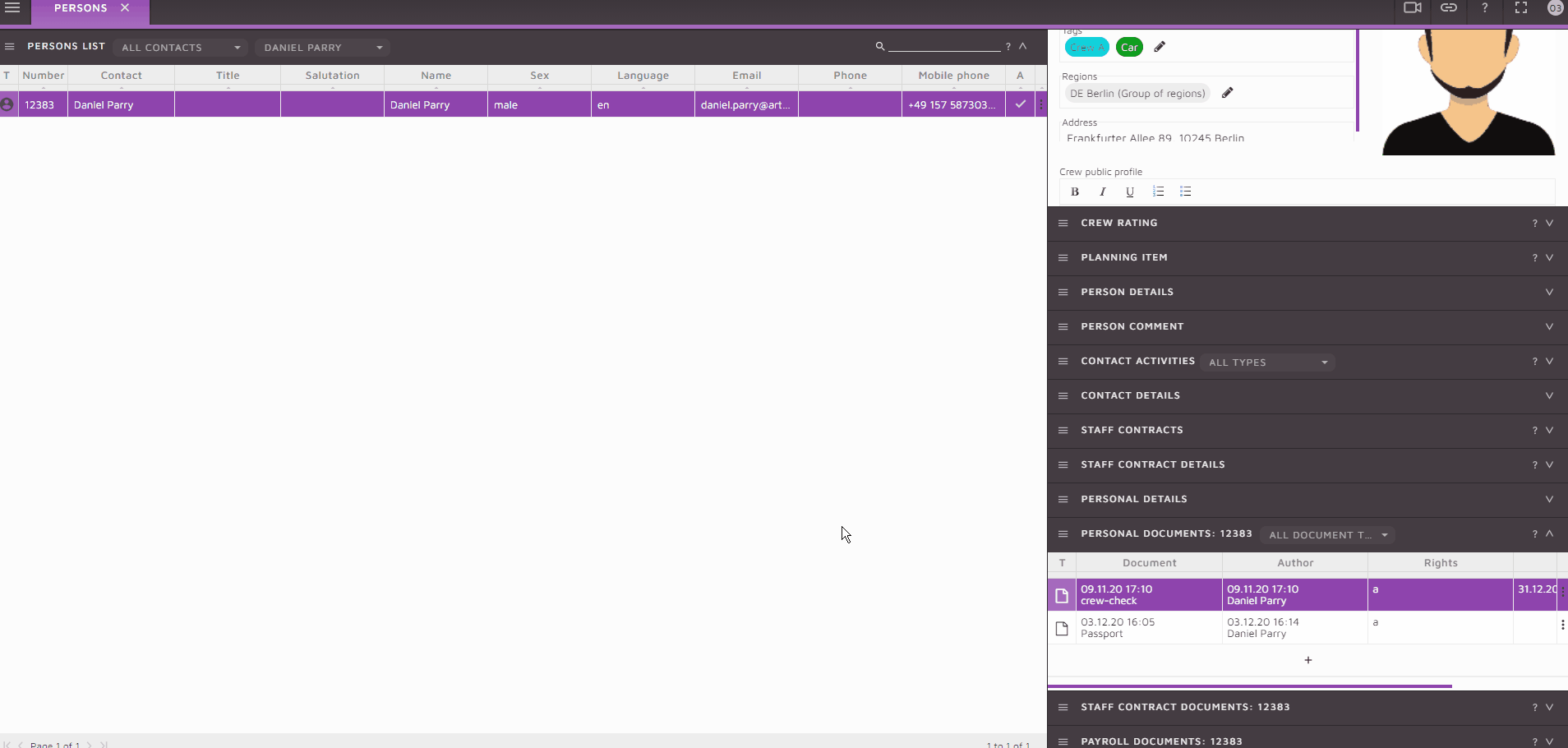
Task: Expand the CREW RATING section
Action: pos(1549,223)
